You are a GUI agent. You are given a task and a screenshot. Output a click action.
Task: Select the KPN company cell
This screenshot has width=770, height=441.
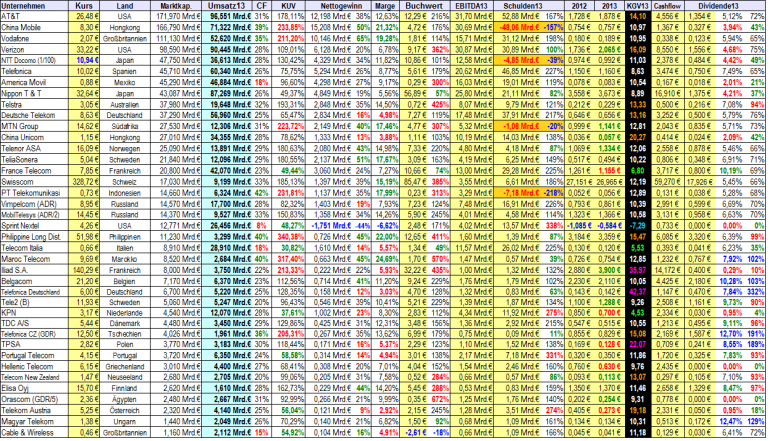pos(34,312)
